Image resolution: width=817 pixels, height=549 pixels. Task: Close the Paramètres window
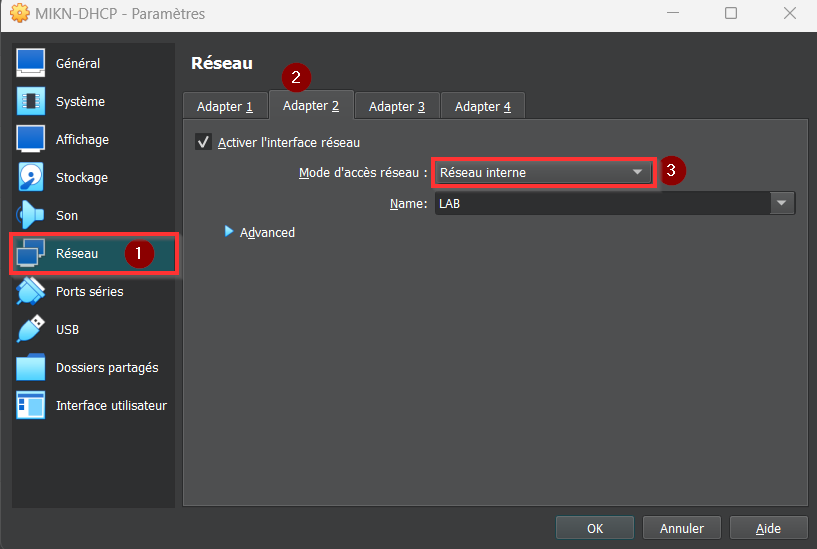[x=790, y=13]
